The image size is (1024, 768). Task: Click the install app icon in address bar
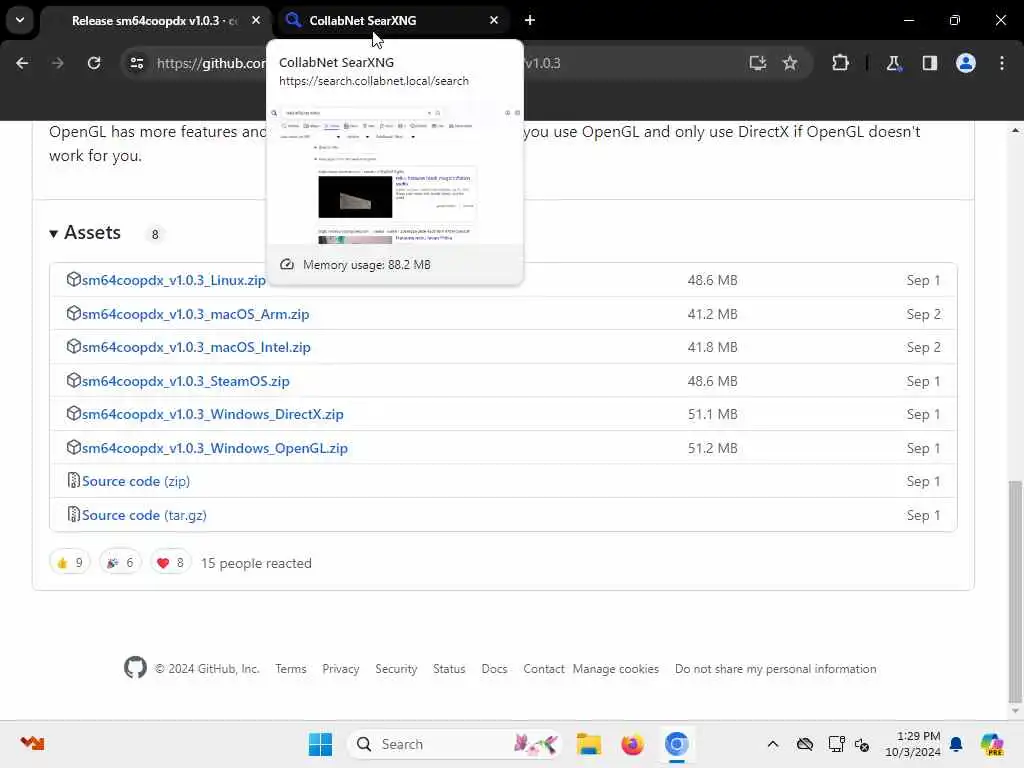[x=758, y=63]
